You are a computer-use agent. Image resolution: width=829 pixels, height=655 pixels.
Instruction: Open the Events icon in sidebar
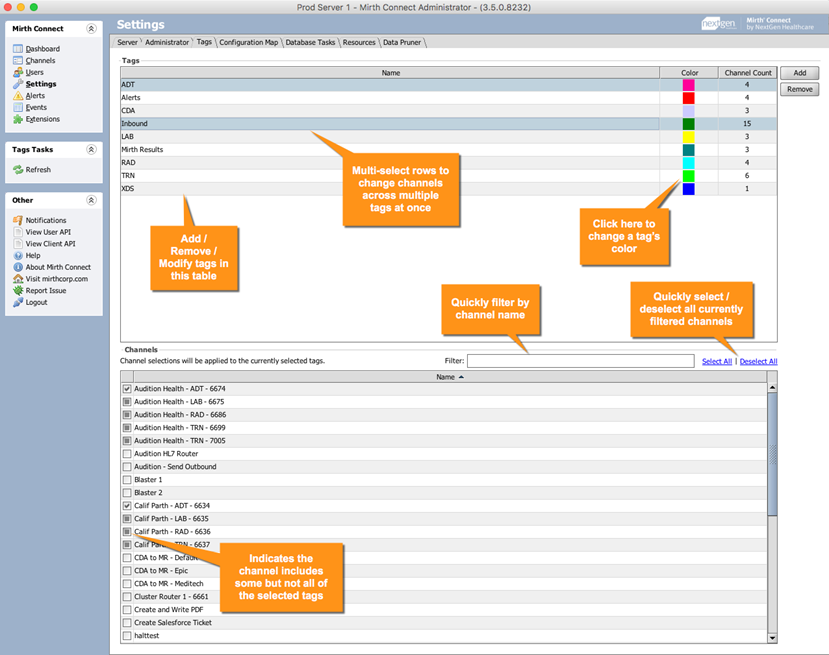18,107
